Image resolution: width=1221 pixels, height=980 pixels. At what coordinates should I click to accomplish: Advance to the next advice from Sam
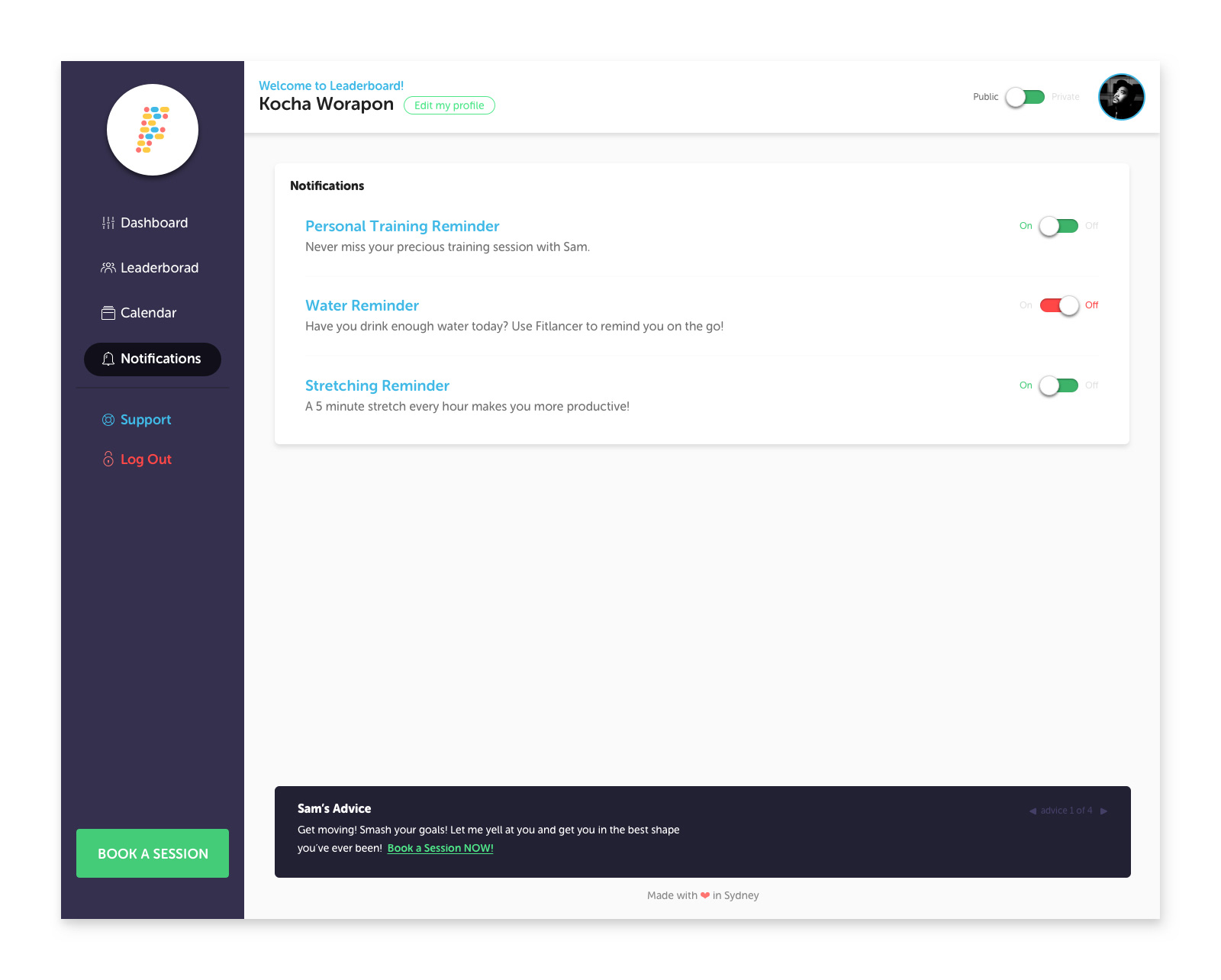[1103, 811]
